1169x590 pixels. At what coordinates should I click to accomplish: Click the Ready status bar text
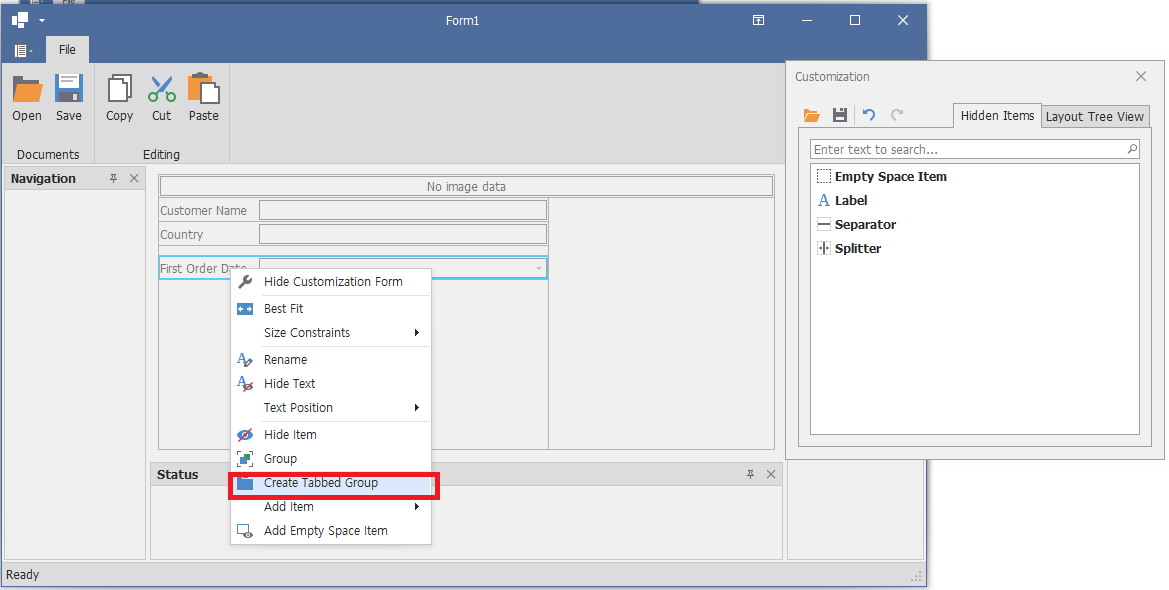coord(22,574)
